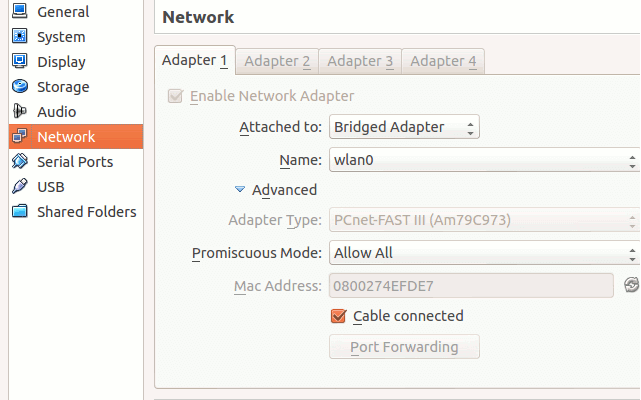Image resolution: width=641 pixels, height=400 pixels.
Task: Click the Display monitor icon
Action: tap(20, 62)
